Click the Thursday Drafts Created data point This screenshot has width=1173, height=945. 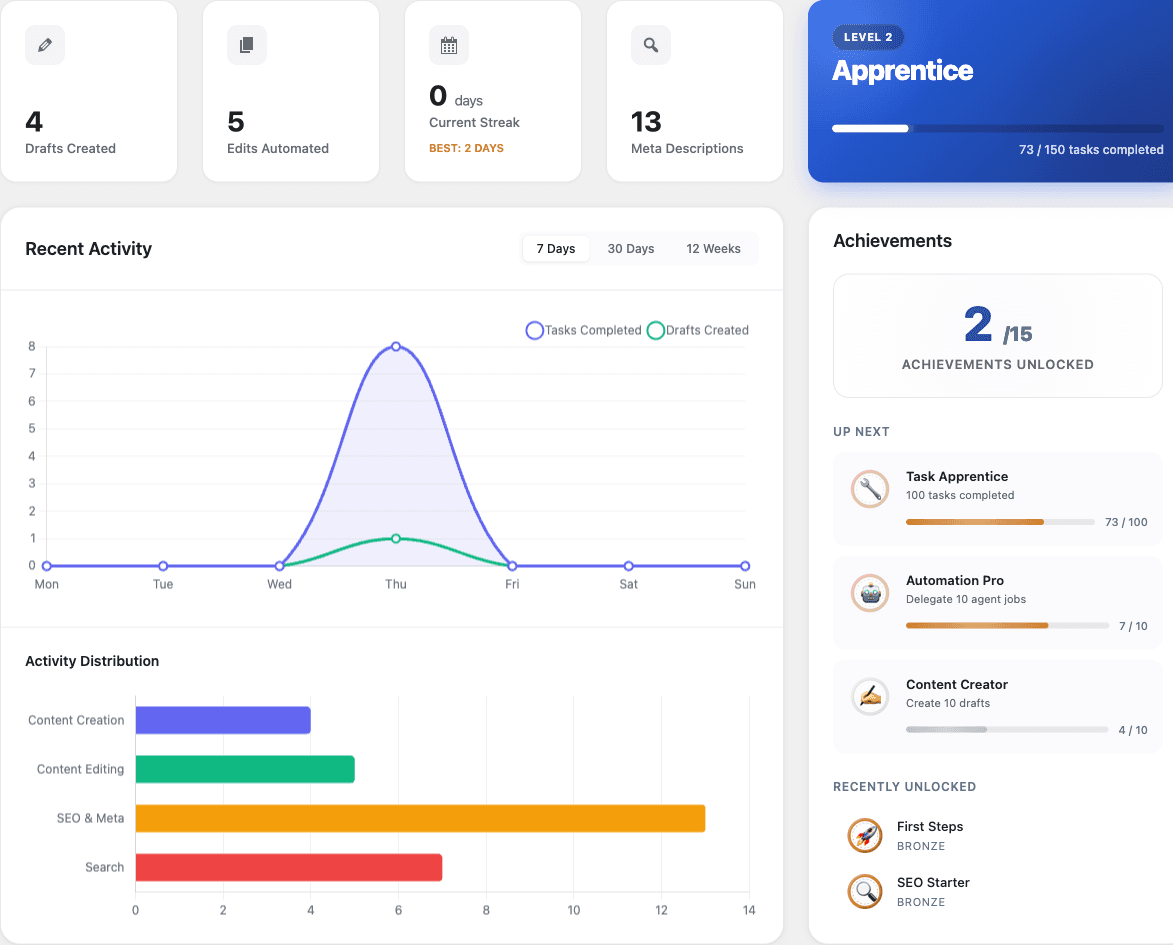point(396,539)
